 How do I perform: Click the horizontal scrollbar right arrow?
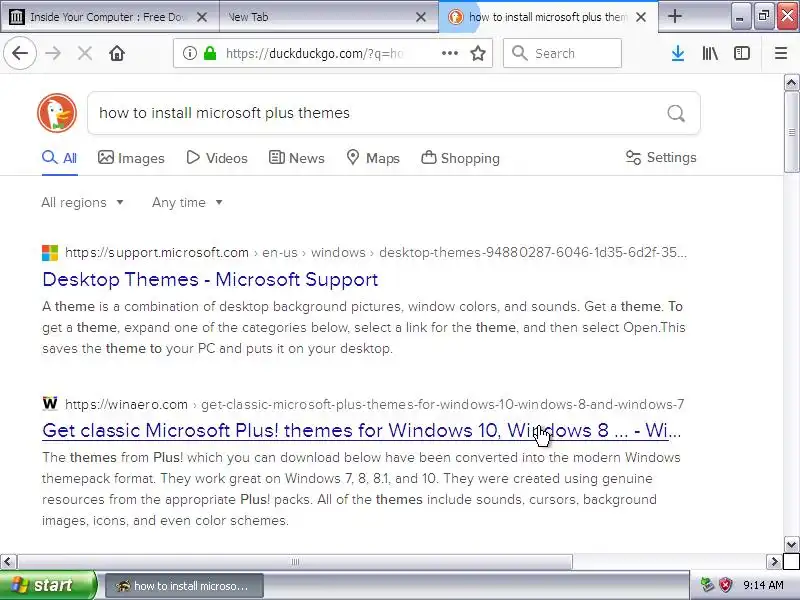point(774,562)
